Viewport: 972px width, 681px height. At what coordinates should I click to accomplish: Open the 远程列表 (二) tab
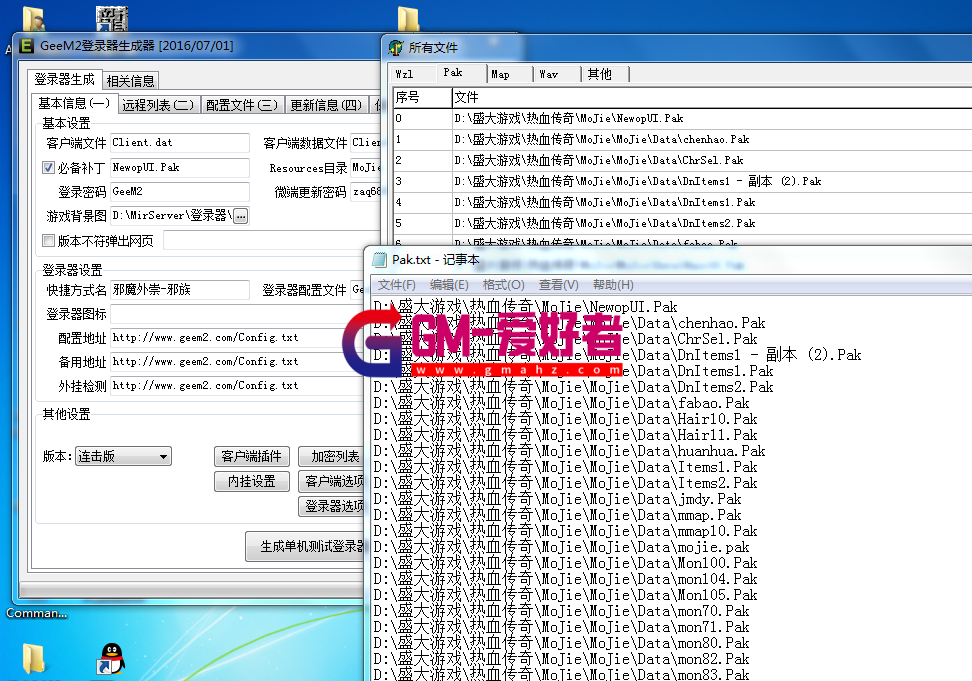click(158, 105)
